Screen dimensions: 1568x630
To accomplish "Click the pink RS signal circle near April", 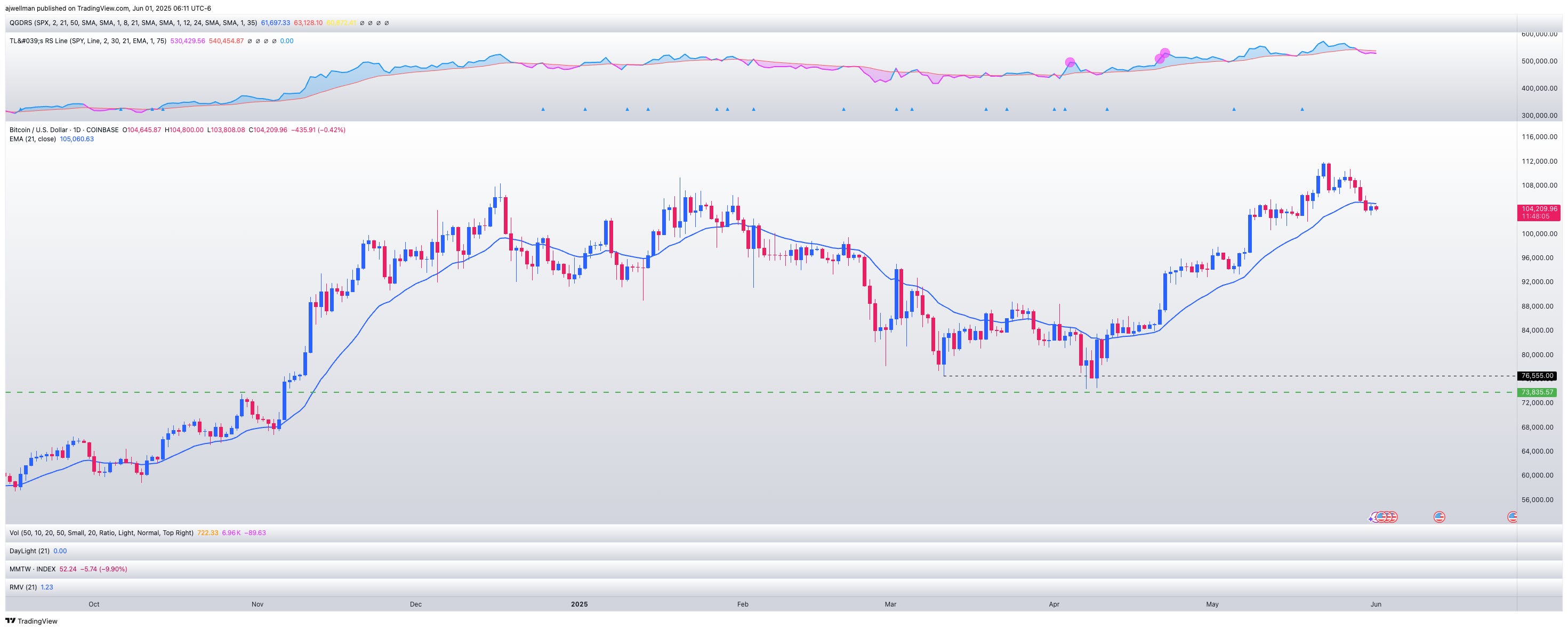I will 1070,62.
